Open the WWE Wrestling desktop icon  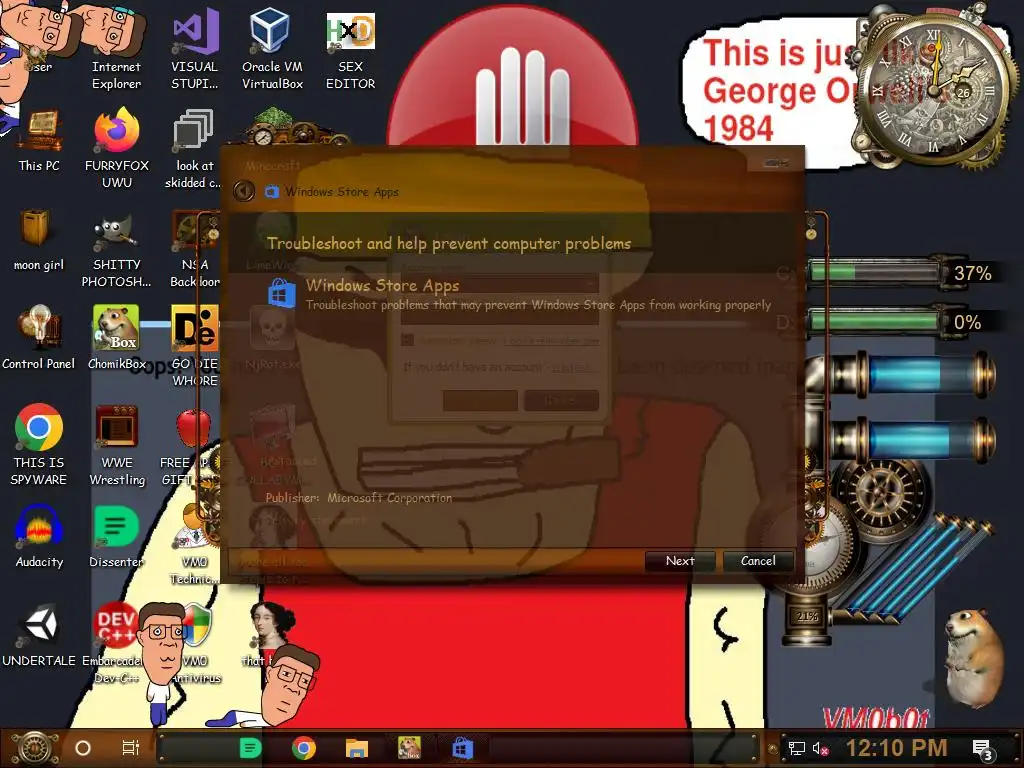[x=117, y=444]
